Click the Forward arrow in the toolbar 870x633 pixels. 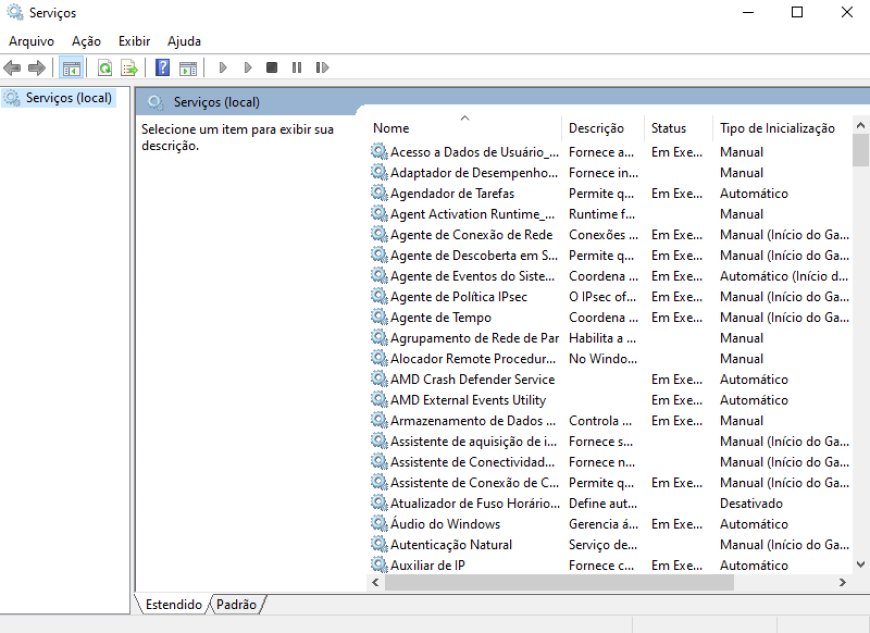click(37, 68)
